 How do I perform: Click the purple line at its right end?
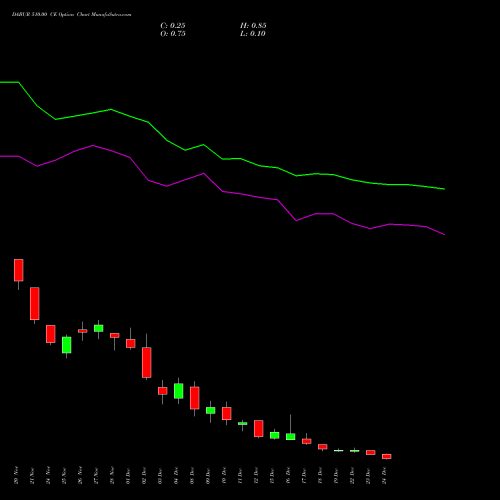click(444, 234)
